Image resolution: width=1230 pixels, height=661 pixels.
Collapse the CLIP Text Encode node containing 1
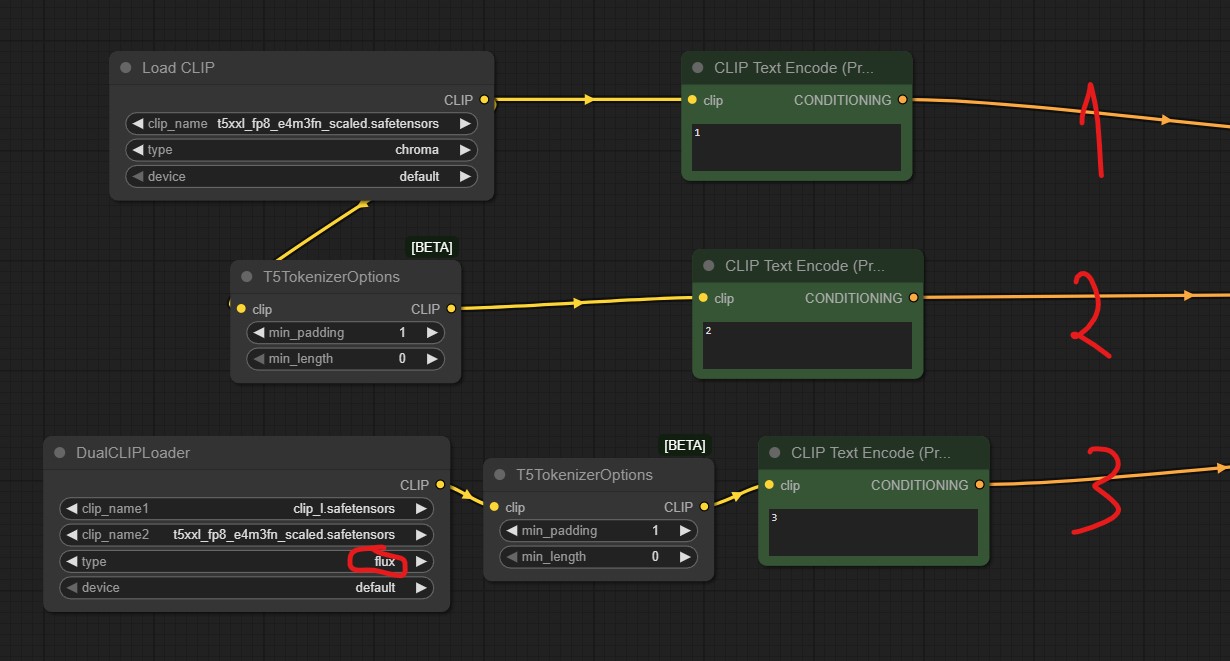point(698,68)
